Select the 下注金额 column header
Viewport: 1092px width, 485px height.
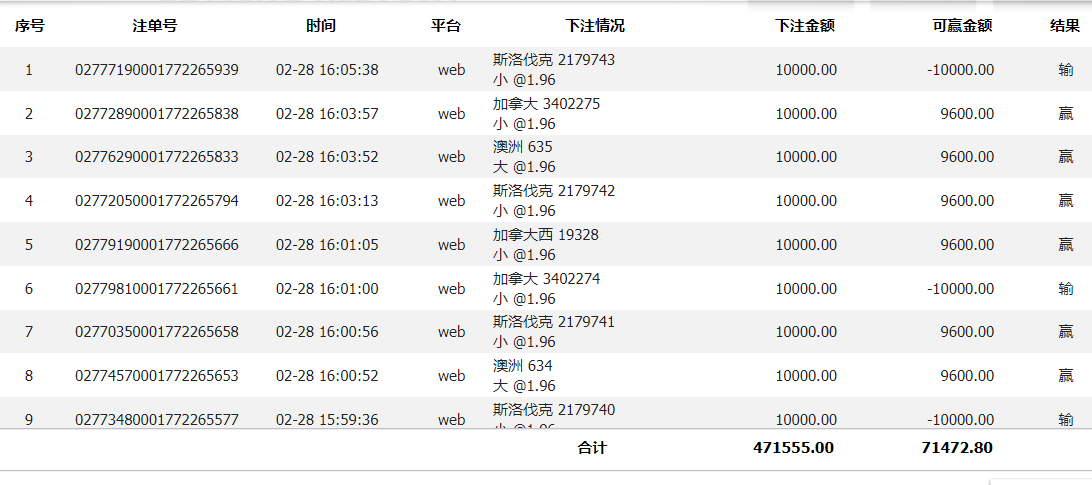804,26
